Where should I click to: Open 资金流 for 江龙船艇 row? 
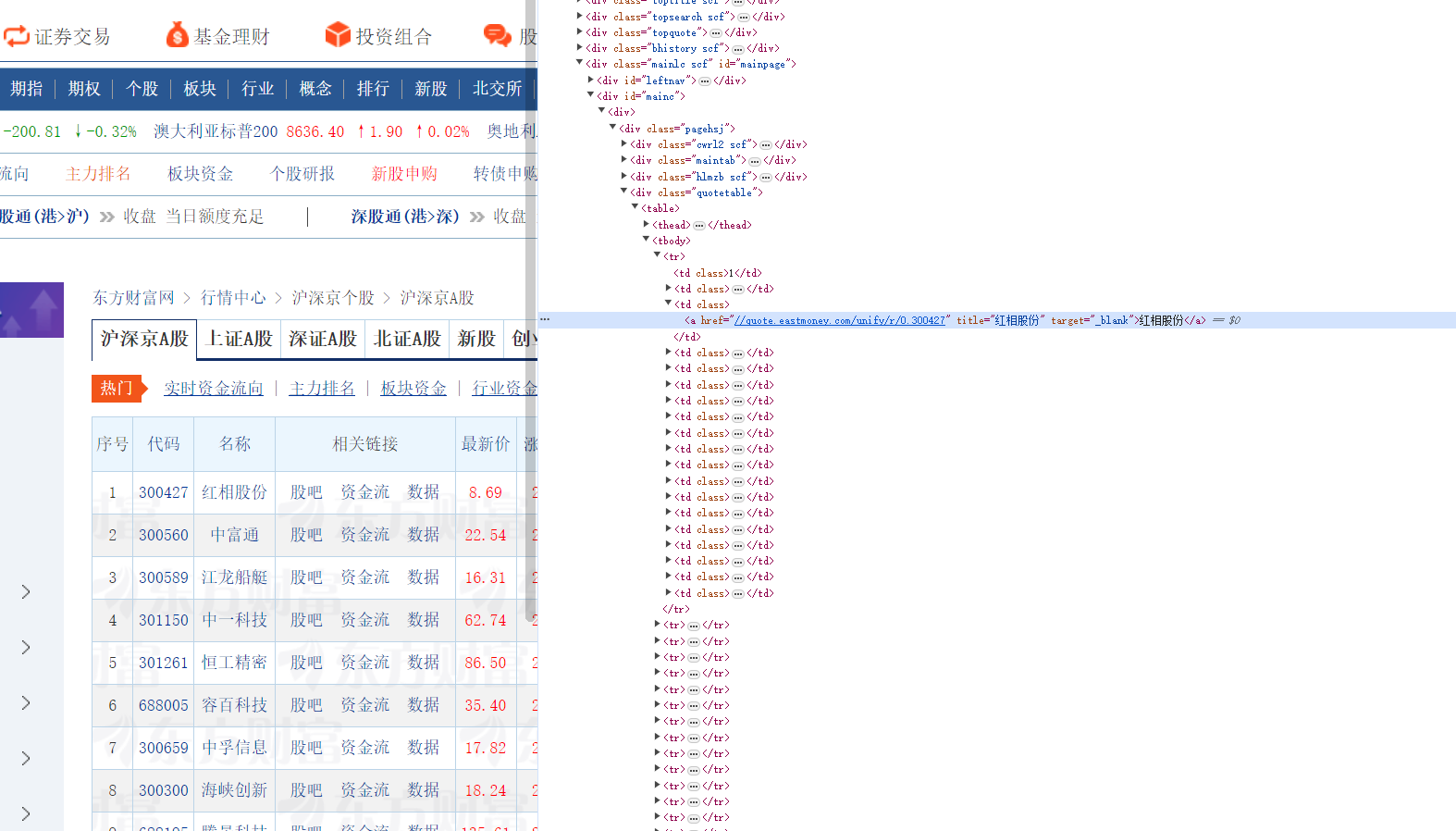(x=365, y=577)
